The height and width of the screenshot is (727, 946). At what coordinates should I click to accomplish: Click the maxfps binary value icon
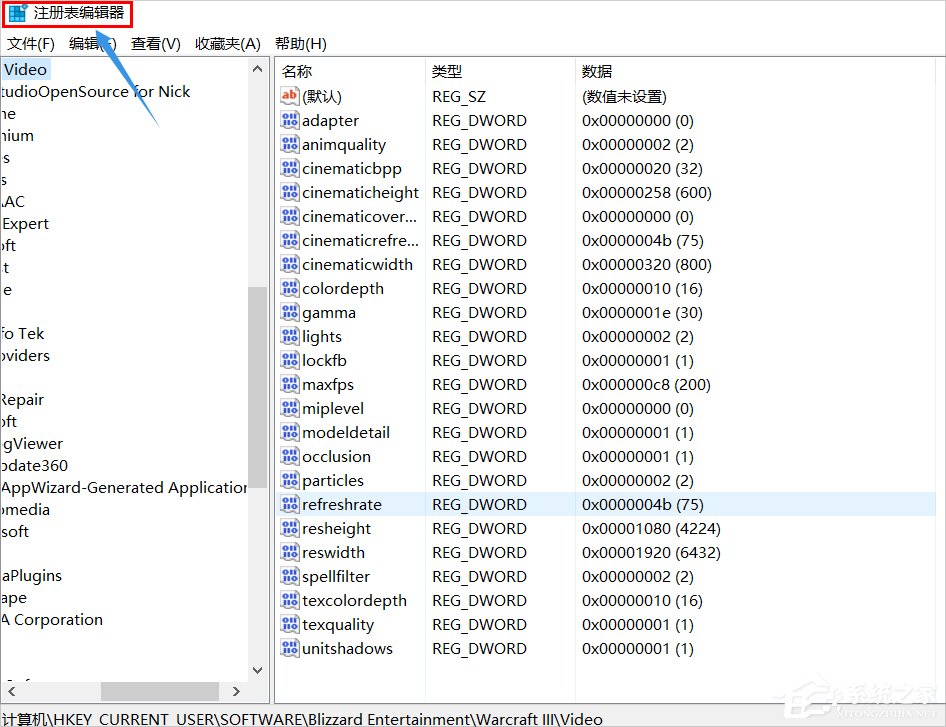[x=288, y=384]
